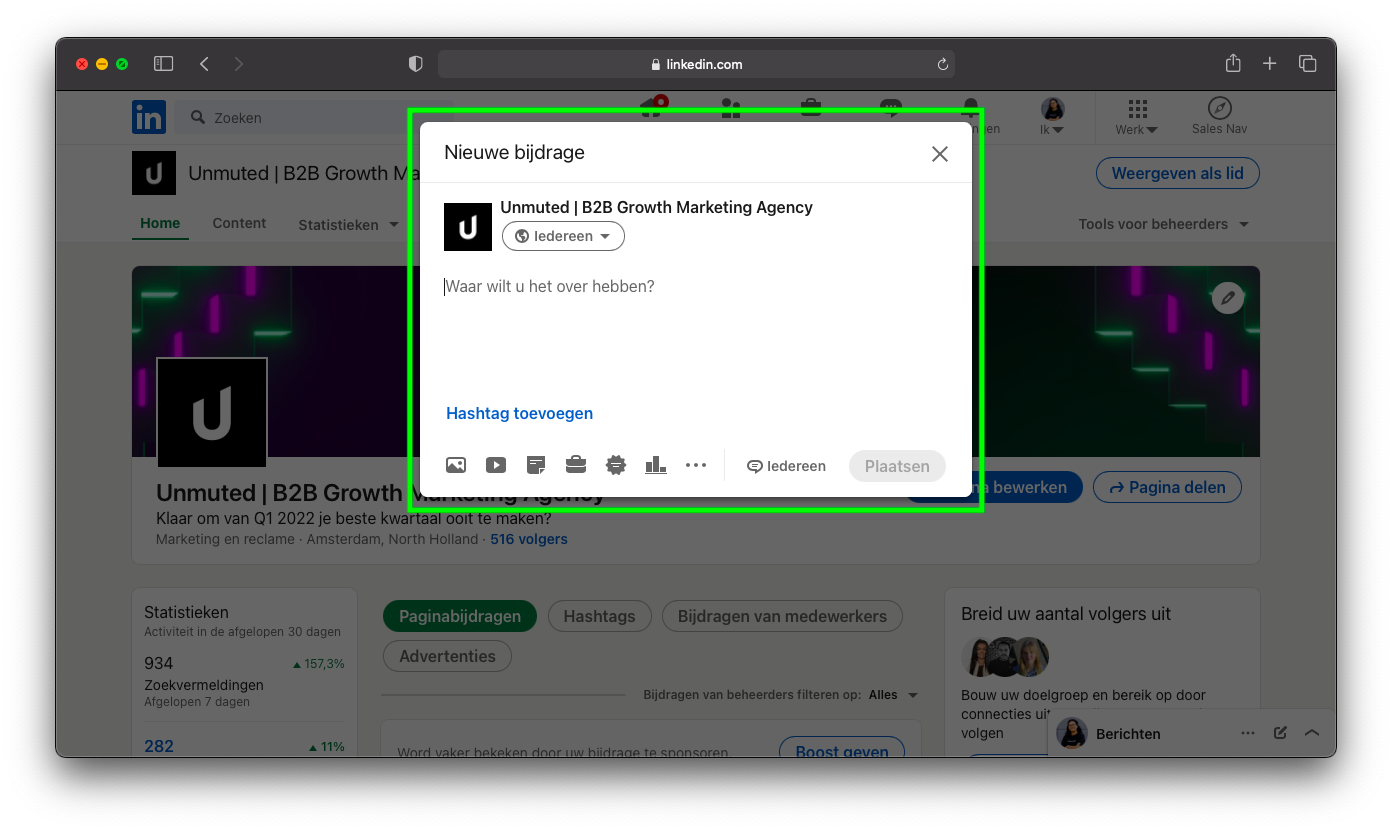
Task: Select Bijdragen van medewerkers pill
Action: (782, 616)
